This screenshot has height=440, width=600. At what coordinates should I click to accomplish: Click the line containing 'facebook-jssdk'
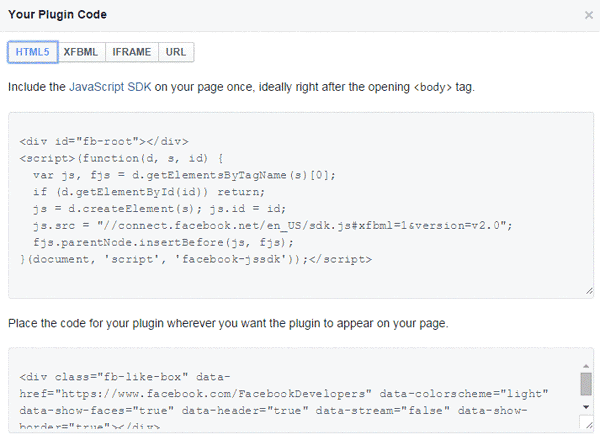tap(196, 259)
